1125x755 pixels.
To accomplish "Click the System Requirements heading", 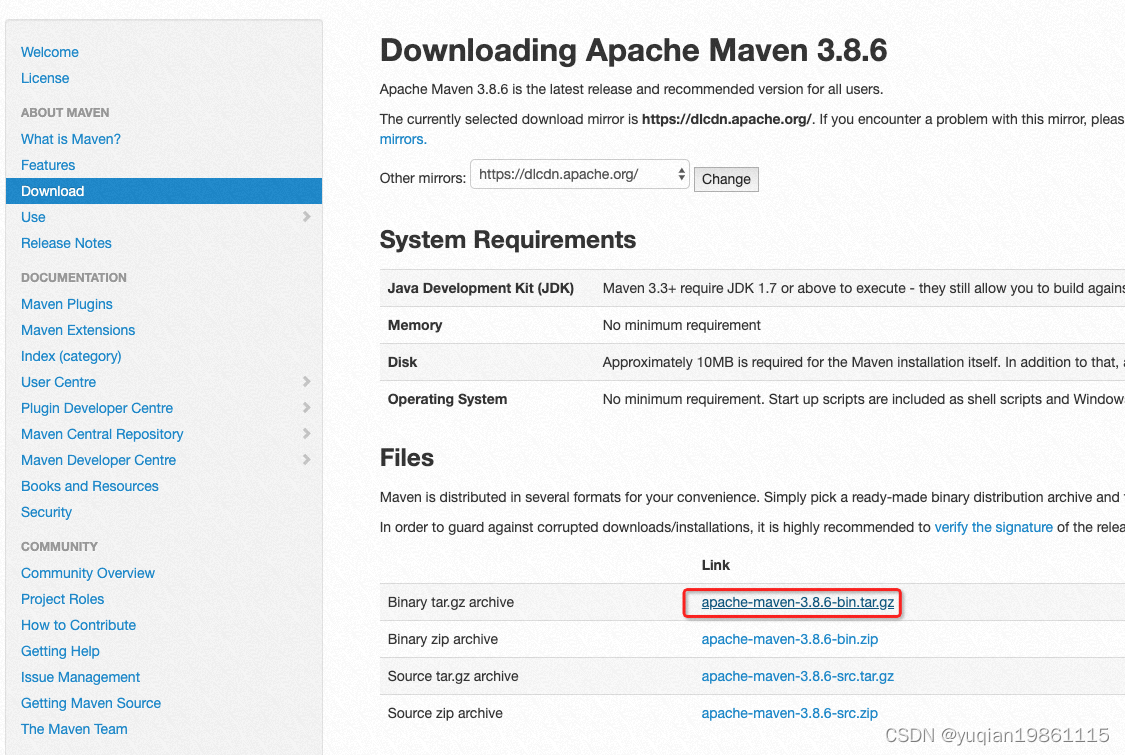I will 508,240.
